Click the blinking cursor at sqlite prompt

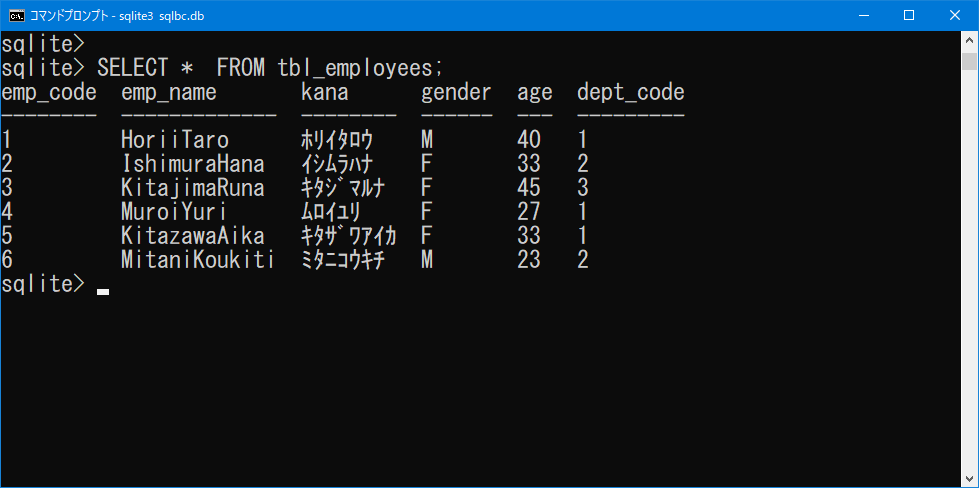[x=103, y=291]
